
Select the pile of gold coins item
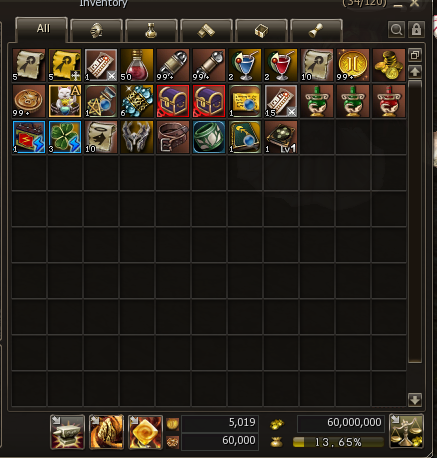[x=389, y=65]
